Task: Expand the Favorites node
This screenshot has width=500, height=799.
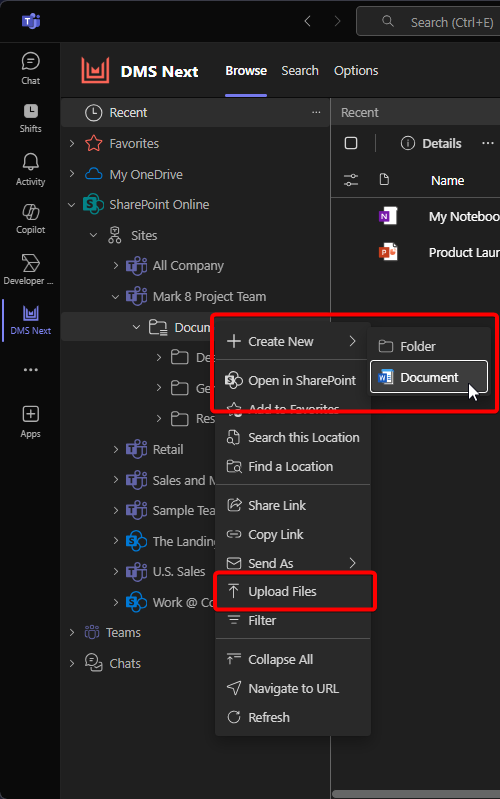Action: 72,143
